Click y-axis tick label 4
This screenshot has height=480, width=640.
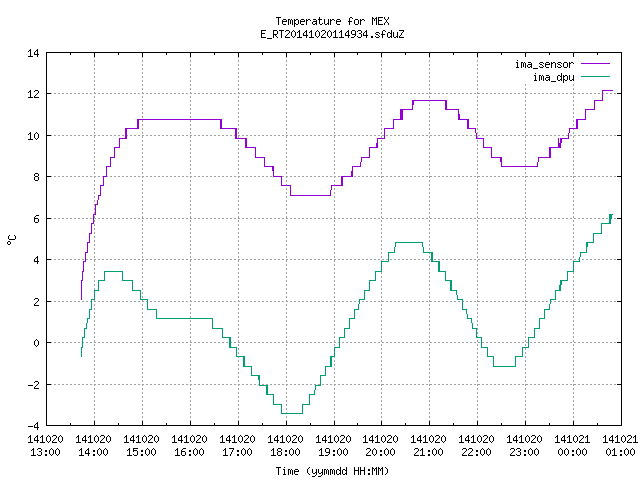[37, 260]
